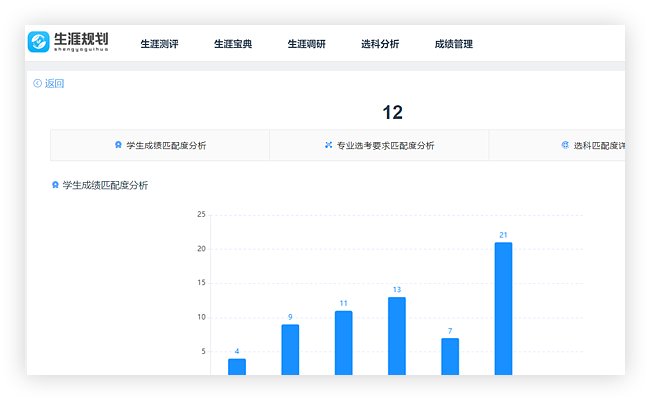The width and height of the screenshot is (650, 400).
Task: Go to the 生涯调研 menu
Action: pos(307,44)
